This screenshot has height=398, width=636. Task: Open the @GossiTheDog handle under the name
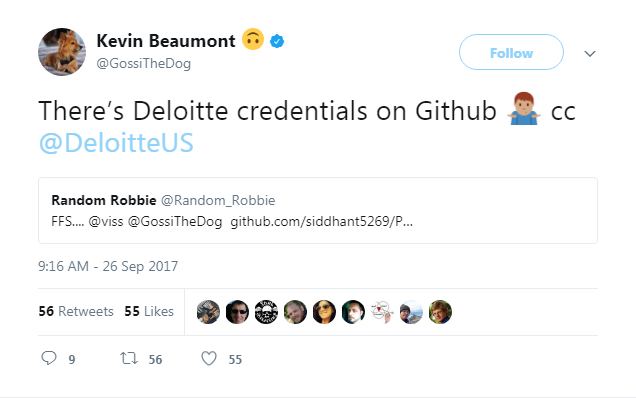[x=144, y=64]
